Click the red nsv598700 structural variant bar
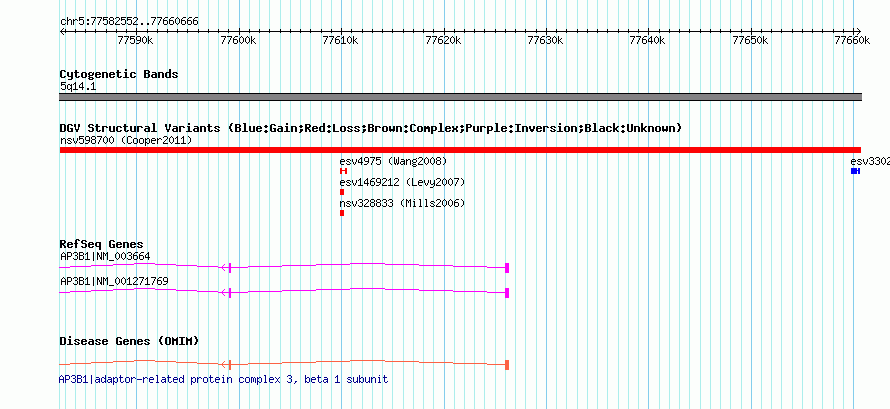Viewport: 890px width, 409px height. [x=460, y=150]
